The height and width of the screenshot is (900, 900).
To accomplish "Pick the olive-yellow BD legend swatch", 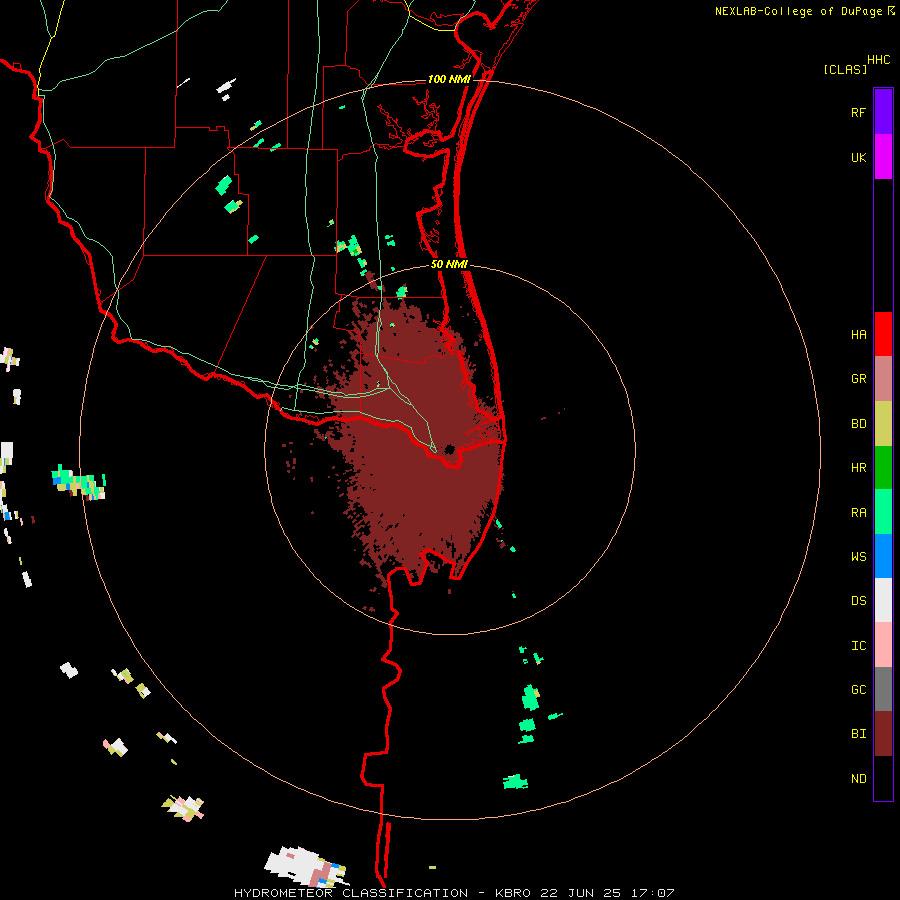I will (883, 424).
